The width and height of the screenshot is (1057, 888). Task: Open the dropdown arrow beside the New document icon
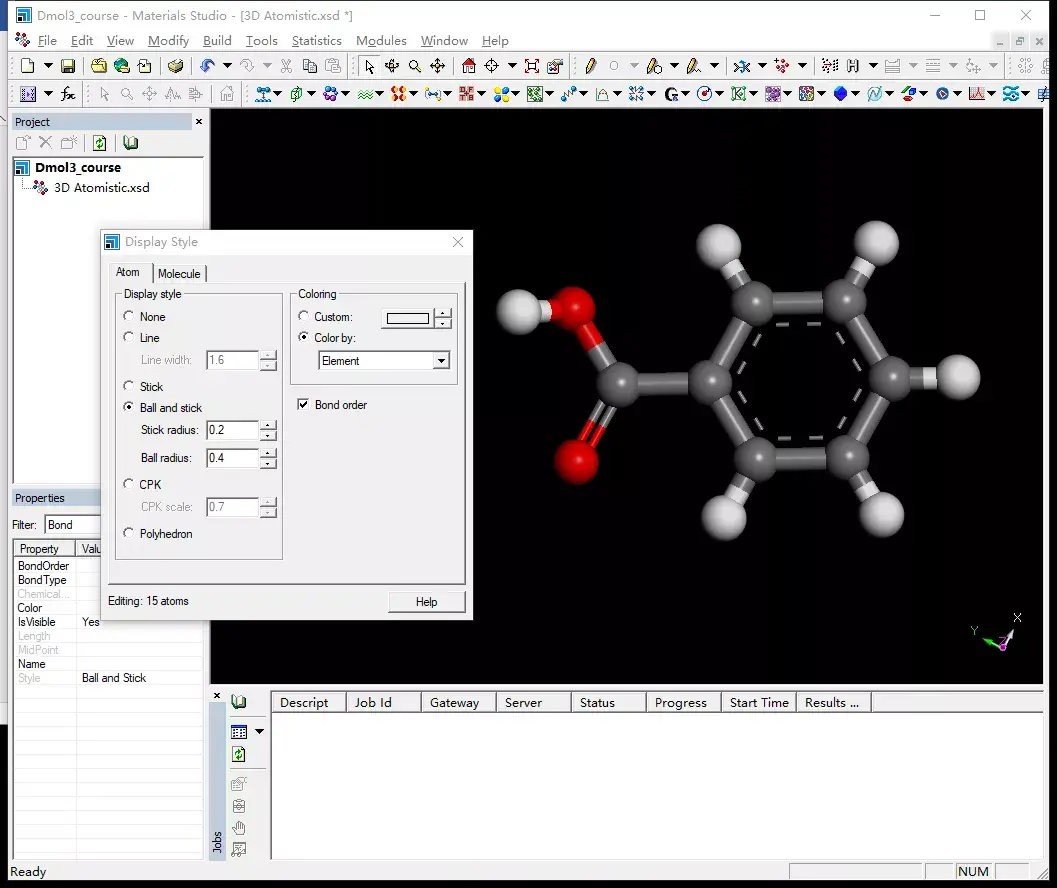(48, 66)
